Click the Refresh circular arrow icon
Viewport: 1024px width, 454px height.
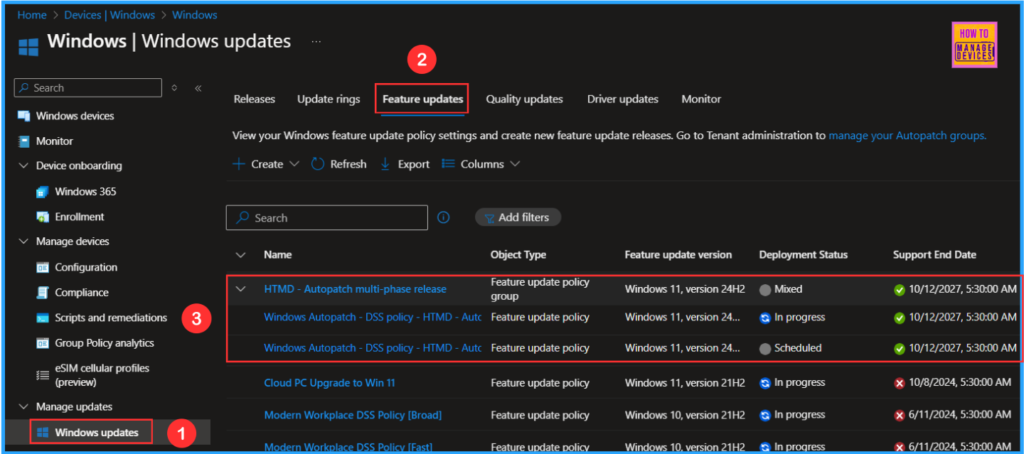tap(317, 164)
